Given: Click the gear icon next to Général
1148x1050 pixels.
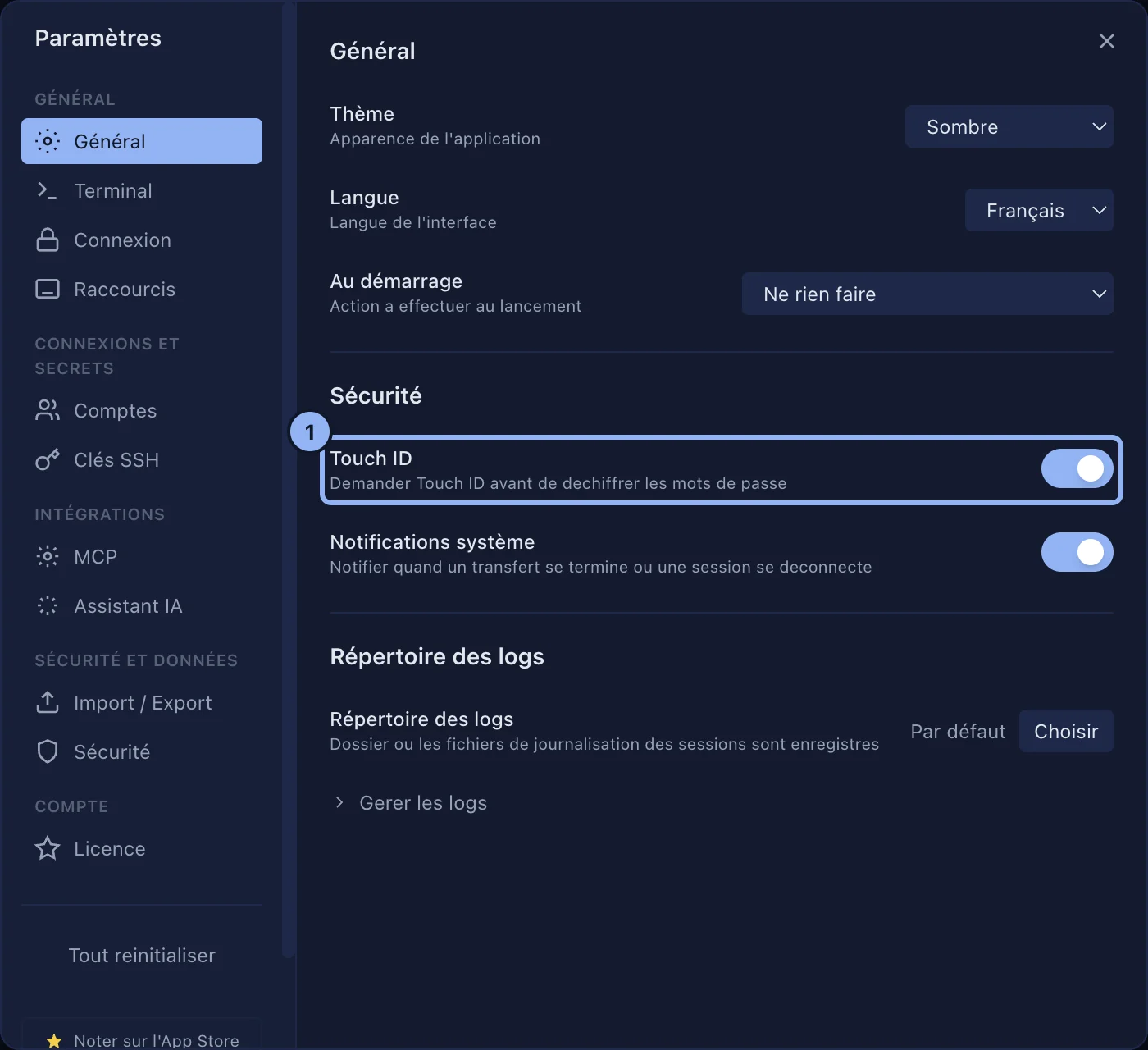Looking at the screenshot, I should 48,141.
